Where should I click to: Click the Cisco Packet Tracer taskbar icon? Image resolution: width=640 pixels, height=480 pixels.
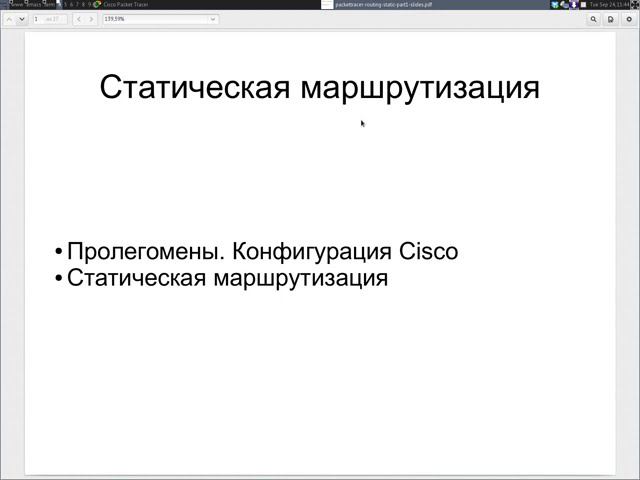coord(97,4)
